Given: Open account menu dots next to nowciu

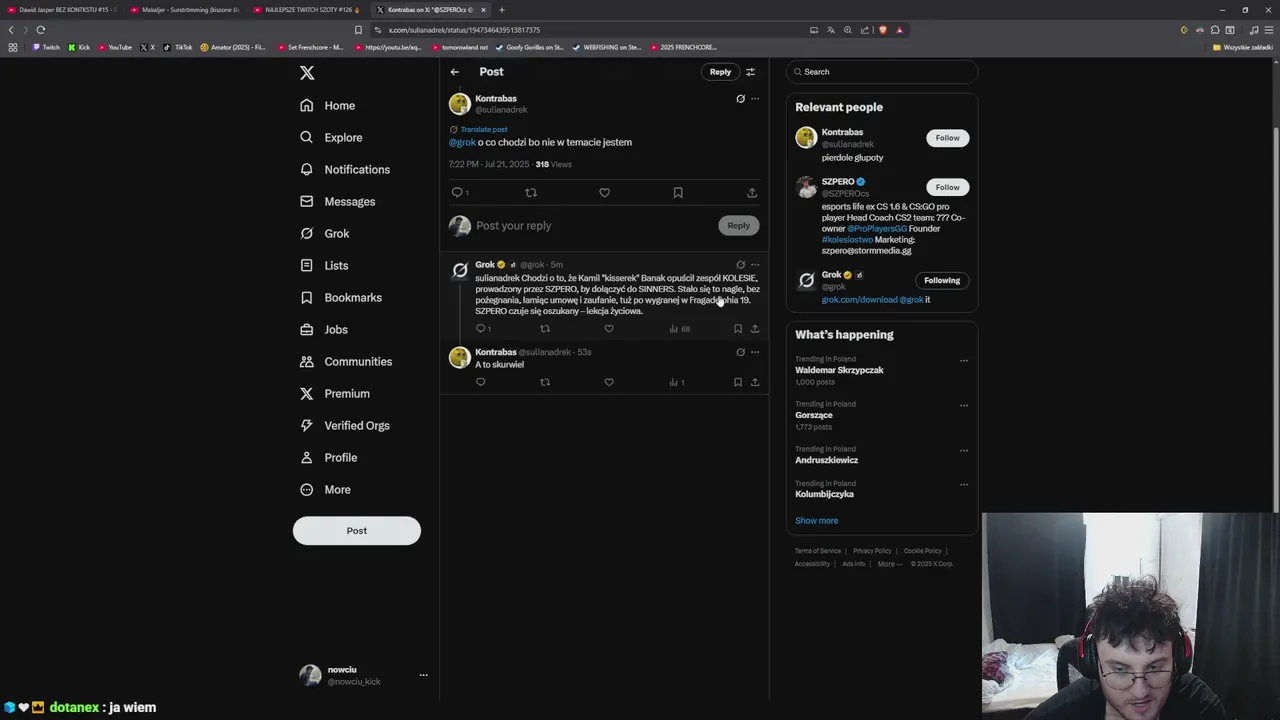Looking at the screenshot, I should 423,675.
